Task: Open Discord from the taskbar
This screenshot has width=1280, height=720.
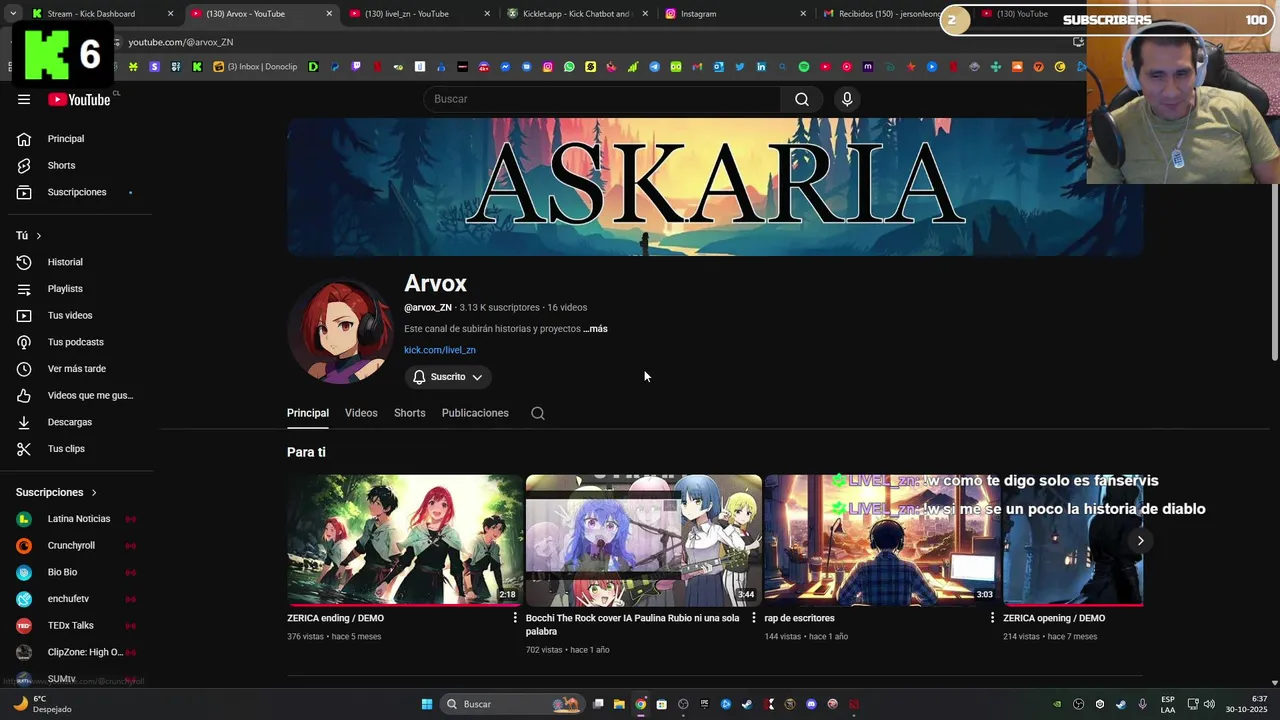Action: pos(811,704)
